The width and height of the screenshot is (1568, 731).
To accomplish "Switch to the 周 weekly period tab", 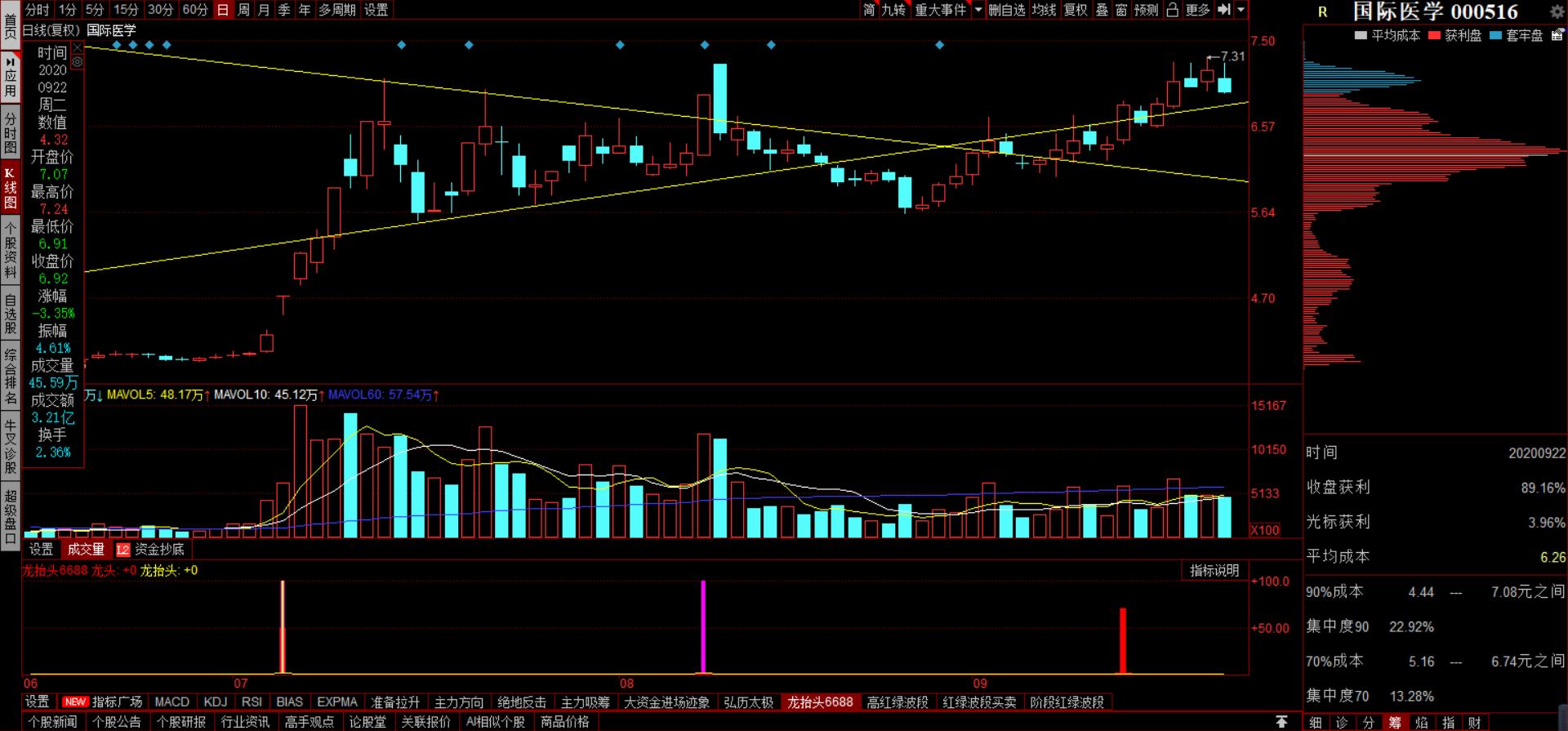I will pos(243,10).
